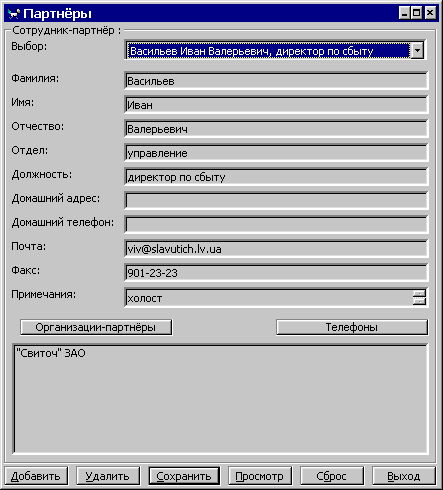Save the record with Сохранить
This screenshot has width=443, height=490.
pos(184,476)
